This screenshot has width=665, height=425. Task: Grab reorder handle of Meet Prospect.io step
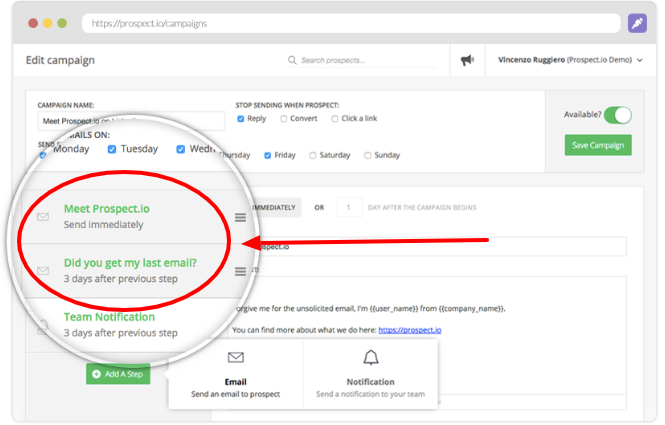click(240, 218)
